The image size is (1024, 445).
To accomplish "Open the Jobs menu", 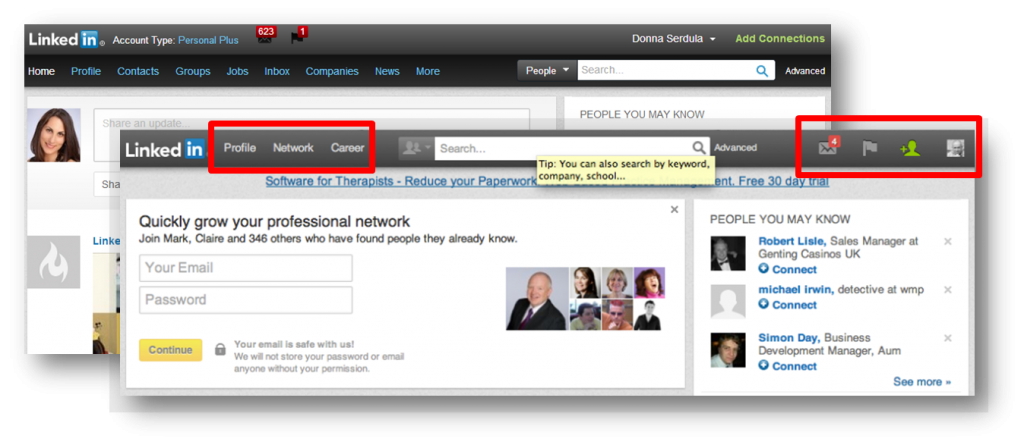I will tap(237, 71).
